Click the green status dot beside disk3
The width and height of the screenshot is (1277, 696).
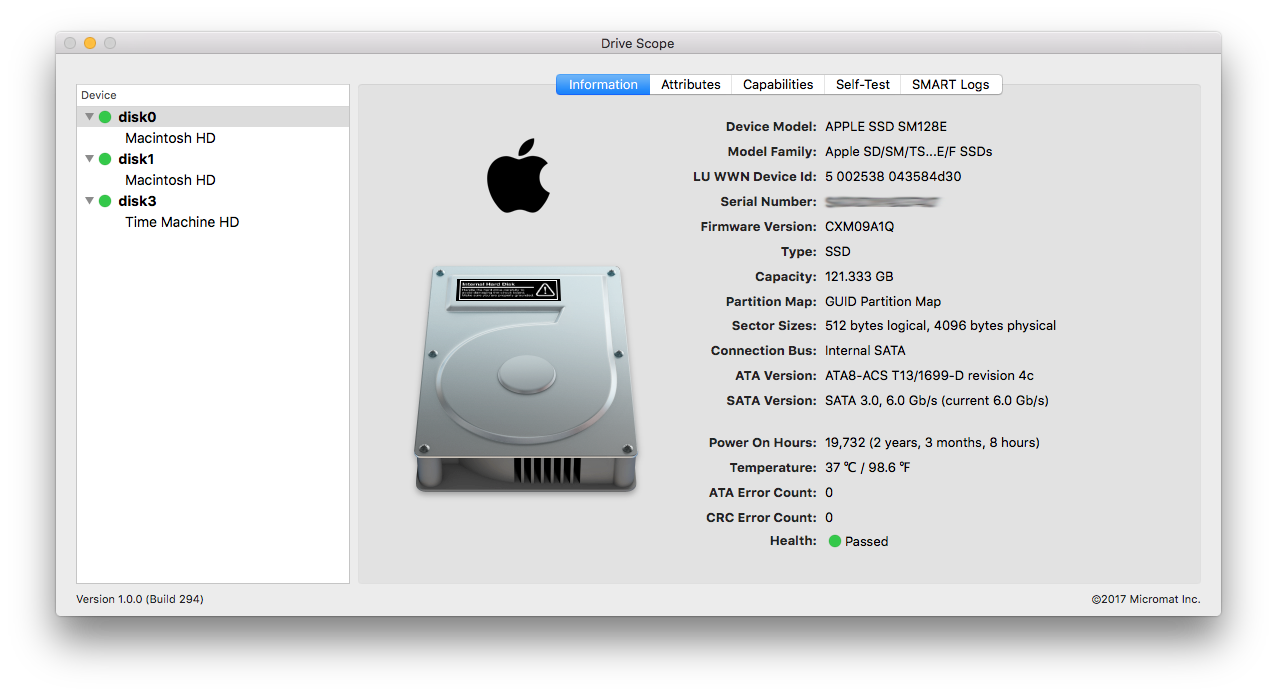105,201
